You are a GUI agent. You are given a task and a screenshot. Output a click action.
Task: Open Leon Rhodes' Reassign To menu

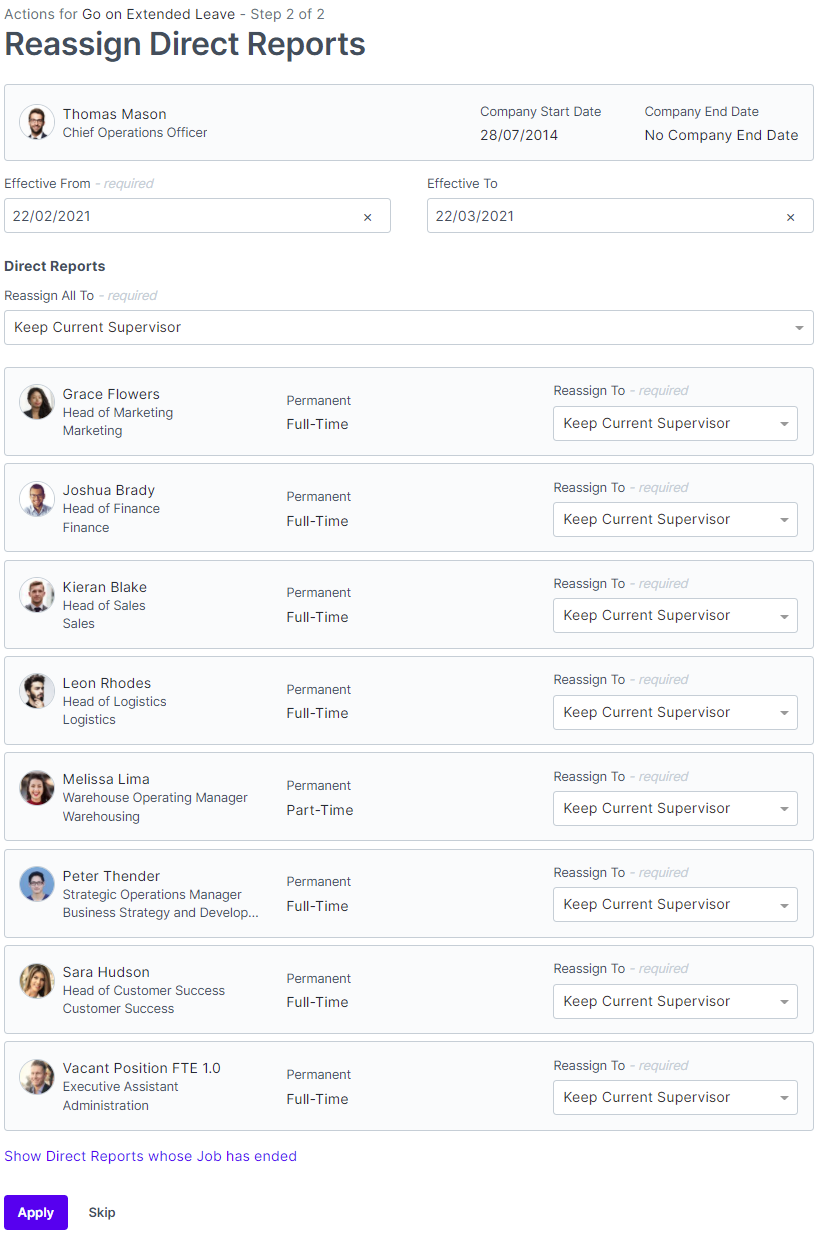[x=675, y=712]
